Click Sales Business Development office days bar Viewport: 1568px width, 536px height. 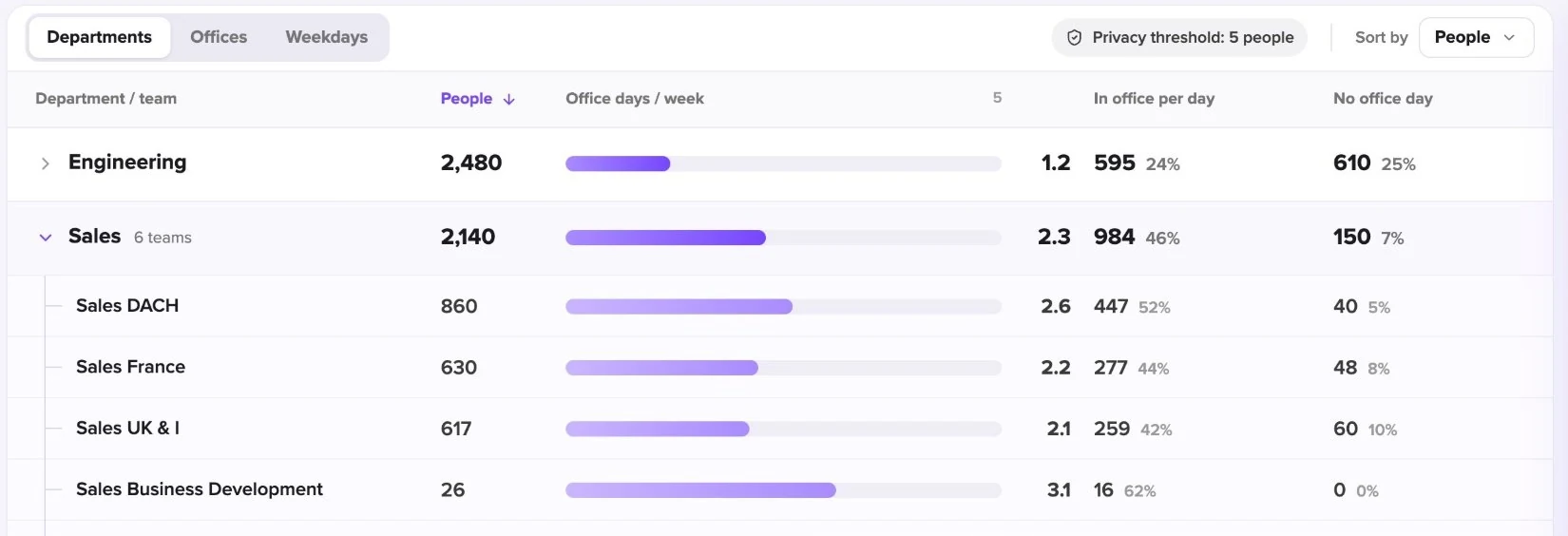click(x=783, y=490)
